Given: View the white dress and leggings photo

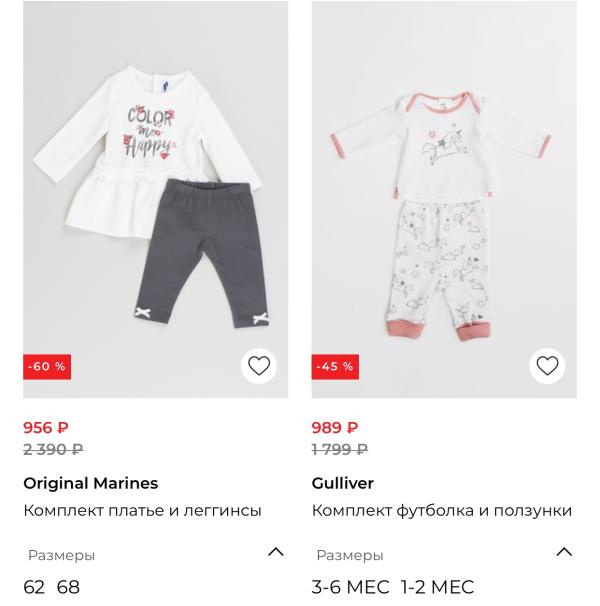Looking at the screenshot, I should (x=155, y=199).
